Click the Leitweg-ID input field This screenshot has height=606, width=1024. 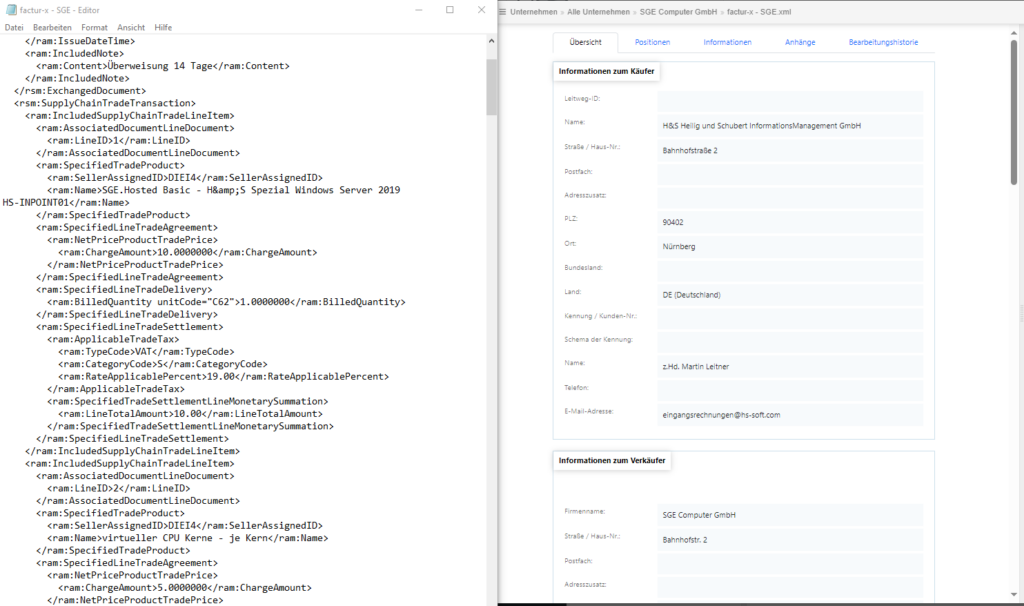790,101
